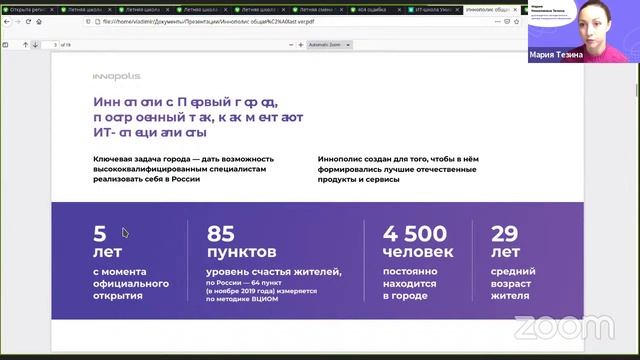640x360 pixels.
Task: Click 'постоянно находится в городе' text
Action: pyautogui.click(x=410, y=284)
